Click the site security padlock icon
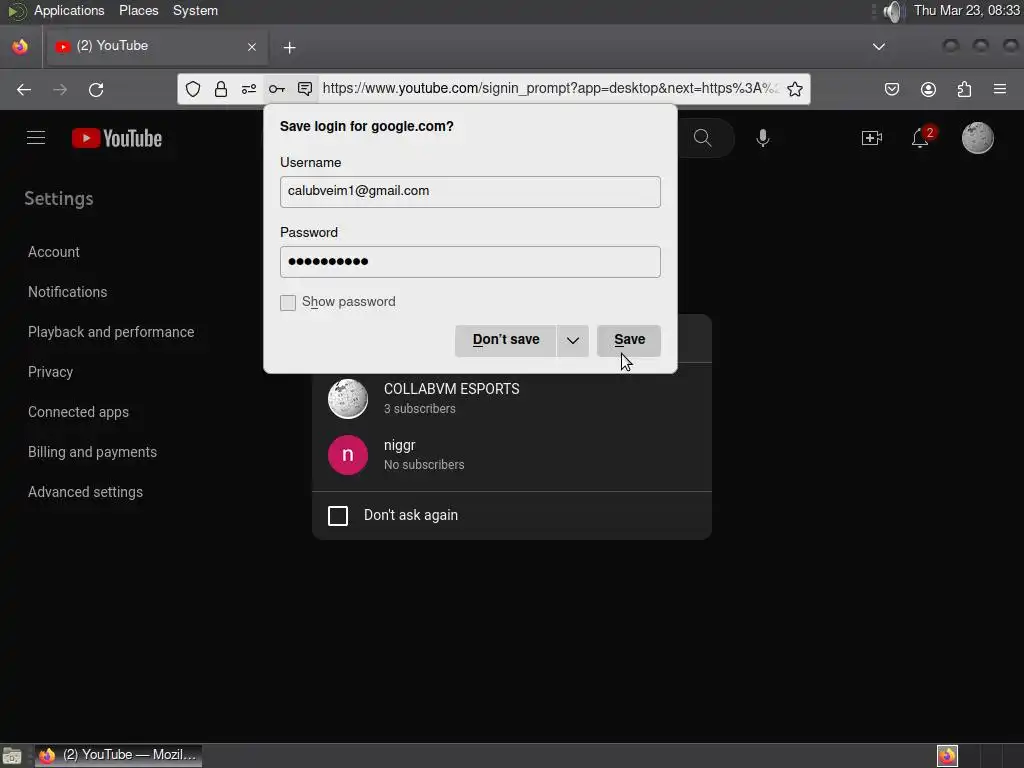The height and width of the screenshot is (768, 1024). coord(221,89)
